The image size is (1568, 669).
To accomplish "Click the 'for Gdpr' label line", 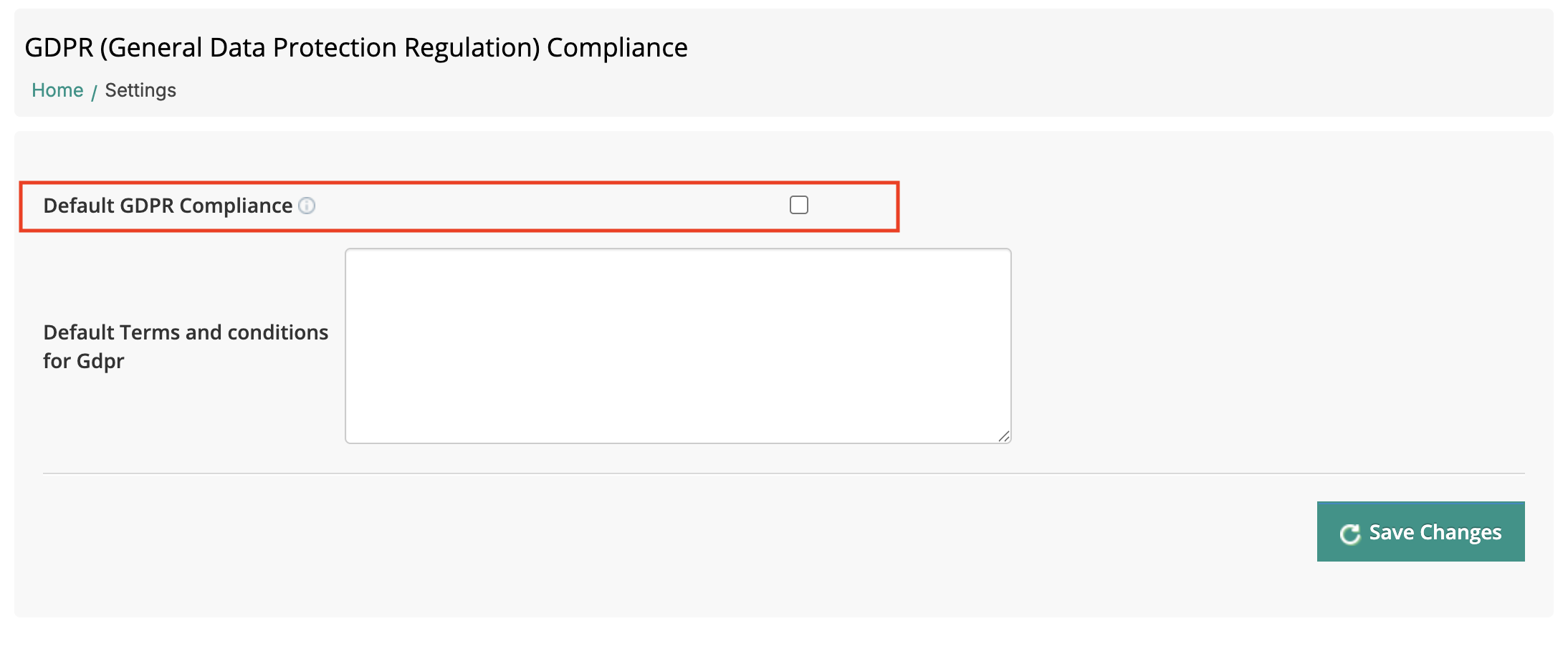I will [x=83, y=362].
